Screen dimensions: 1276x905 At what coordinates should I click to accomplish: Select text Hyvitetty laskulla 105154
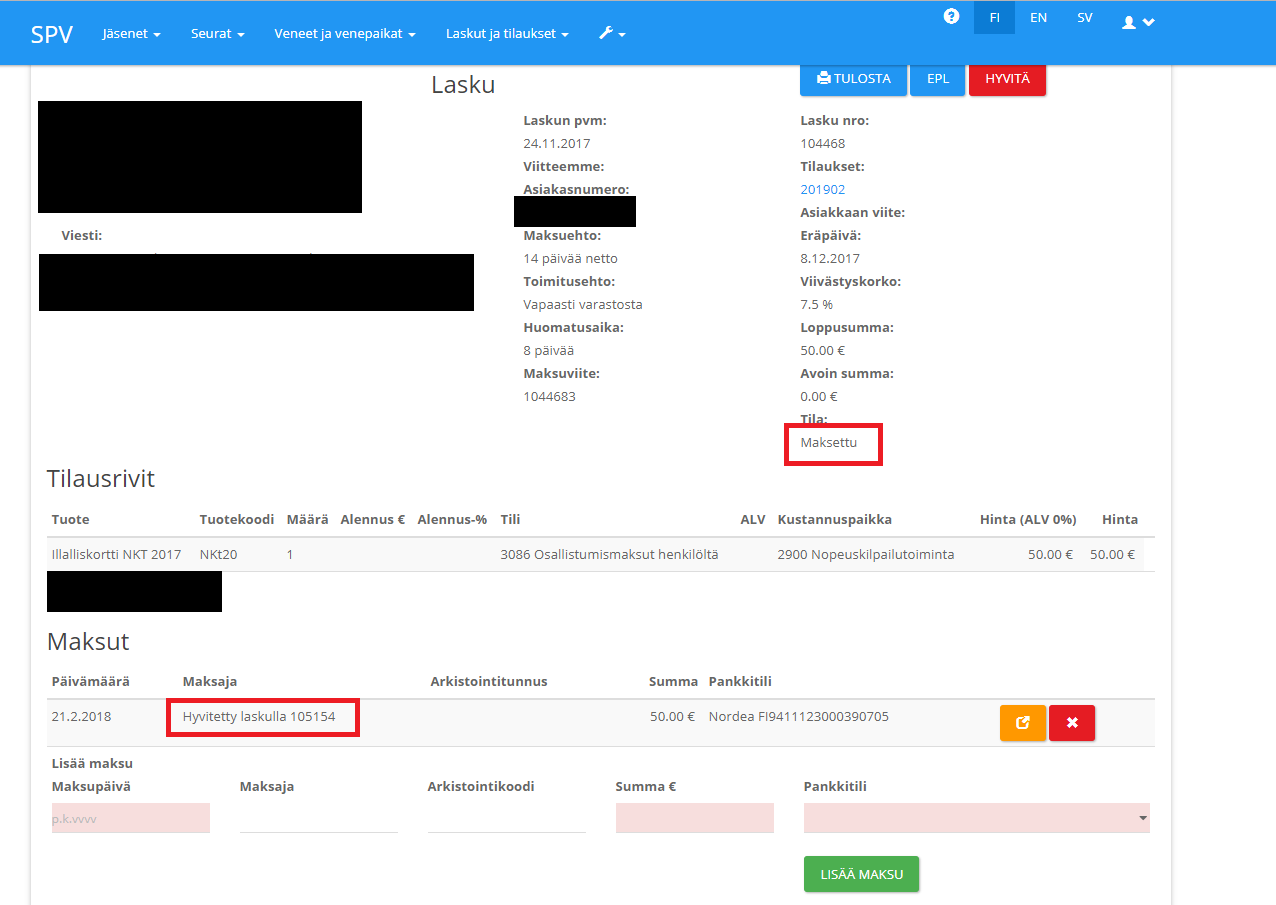[259, 716]
